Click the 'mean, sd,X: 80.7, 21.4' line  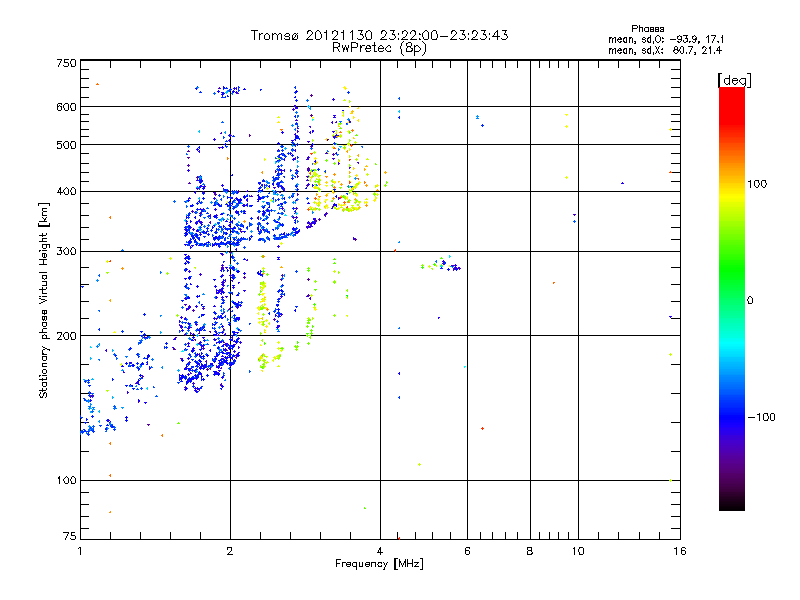coord(665,51)
